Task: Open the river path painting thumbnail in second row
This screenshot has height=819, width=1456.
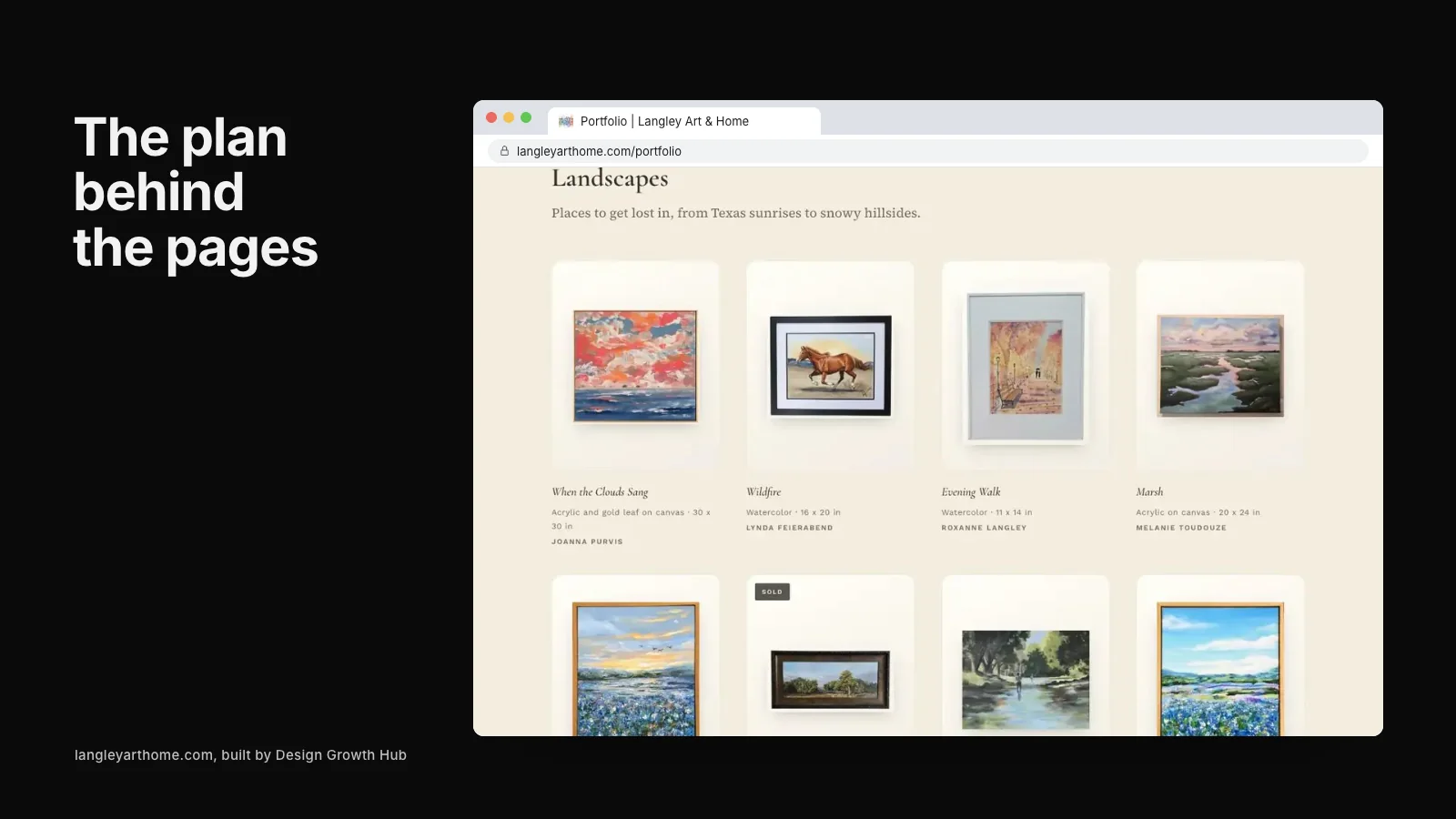Action: (1026, 680)
